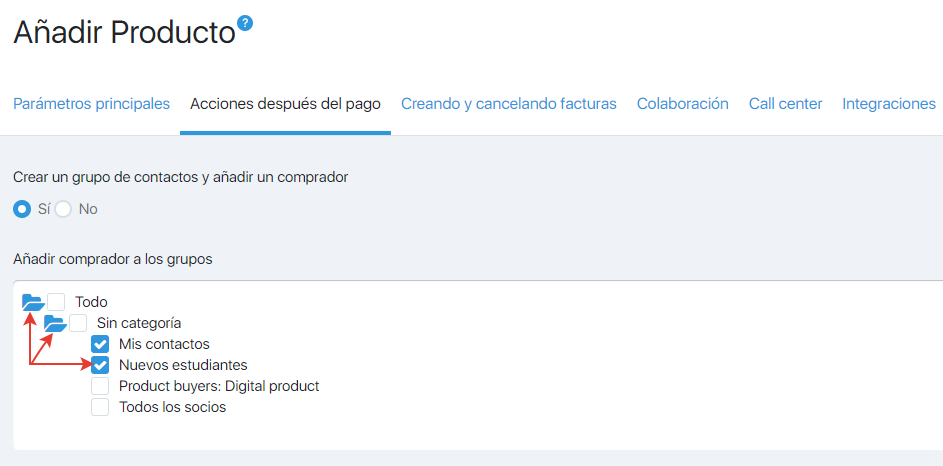Collapse the Sin categoría folder icon
943x466 pixels.
pyautogui.click(x=55, y=323)
